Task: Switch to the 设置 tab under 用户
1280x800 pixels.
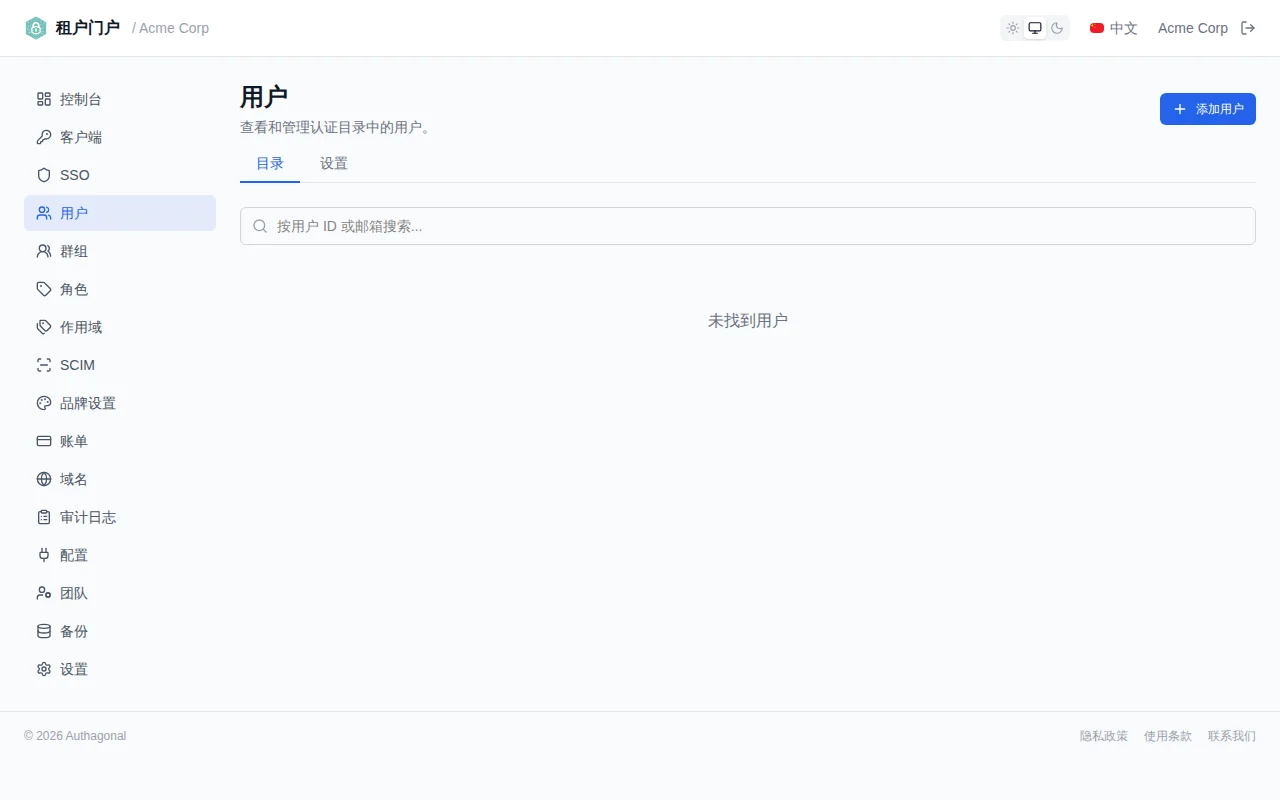Action: coord(334,164)
